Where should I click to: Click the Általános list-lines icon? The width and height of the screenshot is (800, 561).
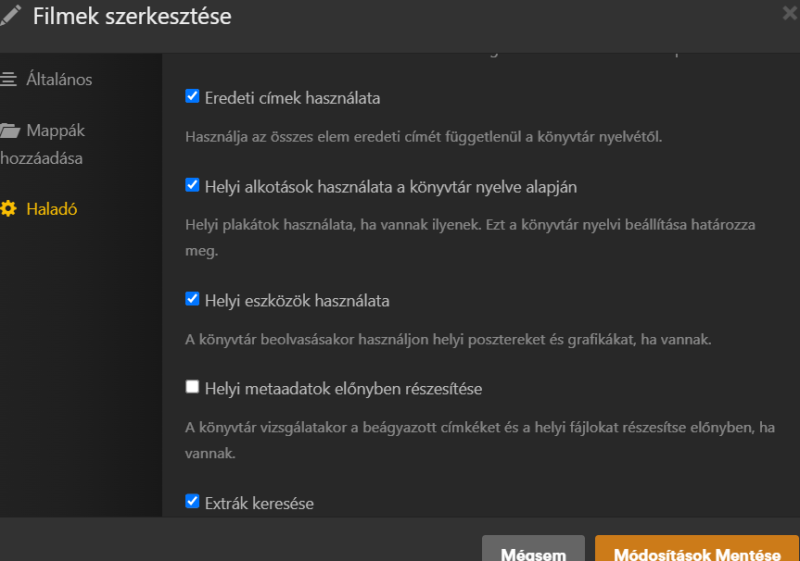(x=8, y=79)
